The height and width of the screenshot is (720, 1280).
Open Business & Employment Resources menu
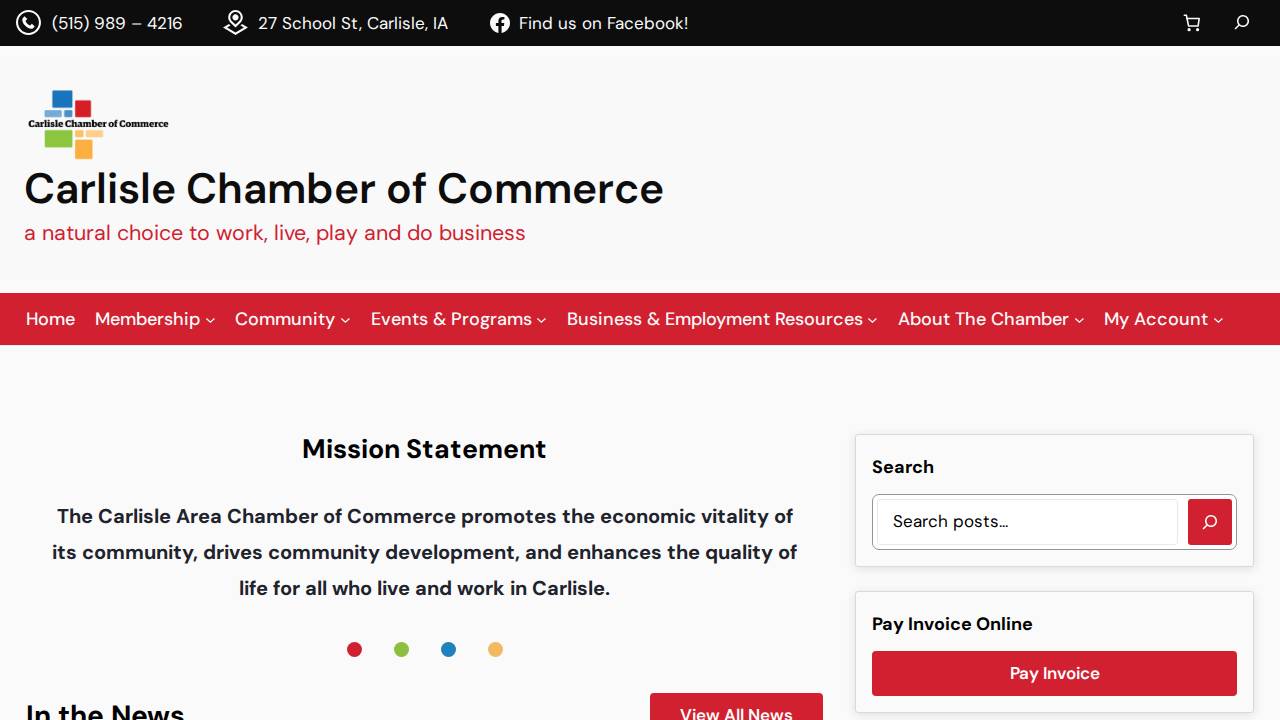click(x=715, y=319)
